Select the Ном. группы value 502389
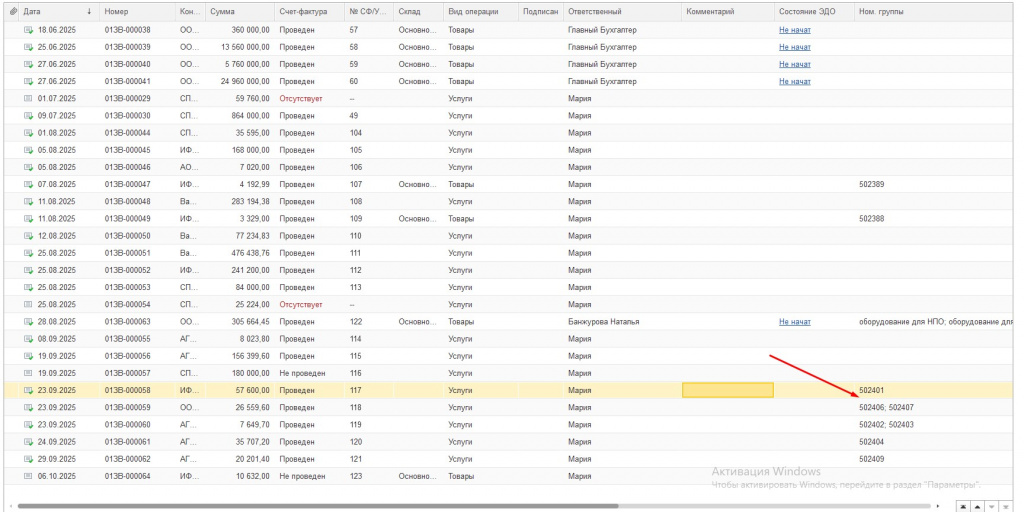 [x=872, y=184]
